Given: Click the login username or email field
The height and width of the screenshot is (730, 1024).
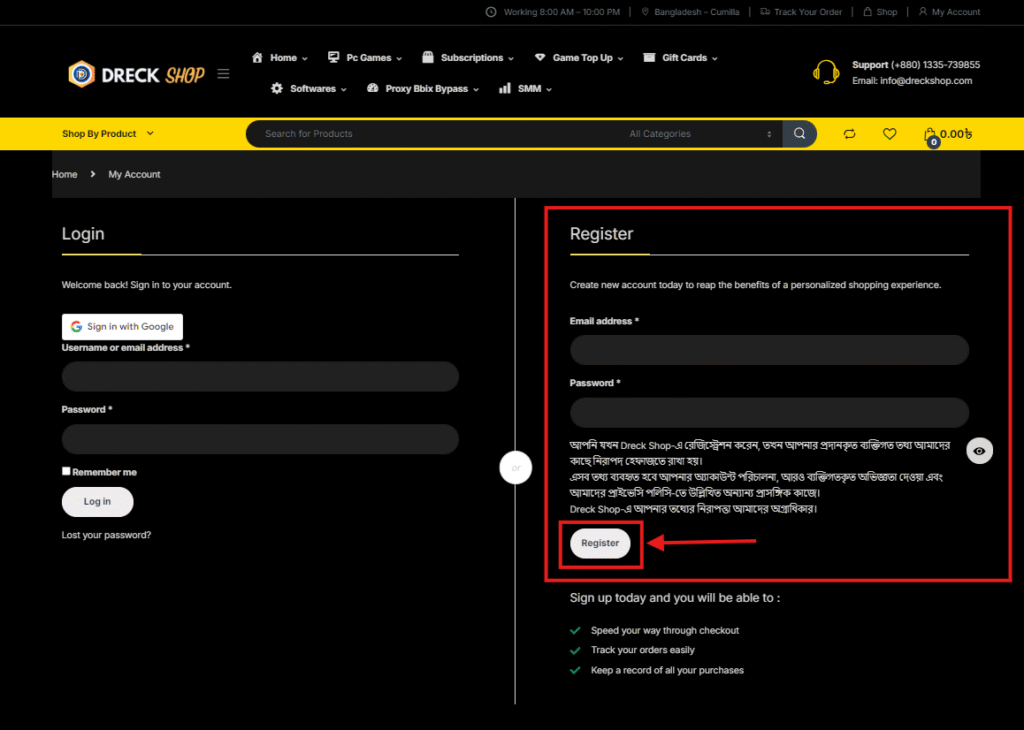Looking at the screenshot, I should coord(260,377).
